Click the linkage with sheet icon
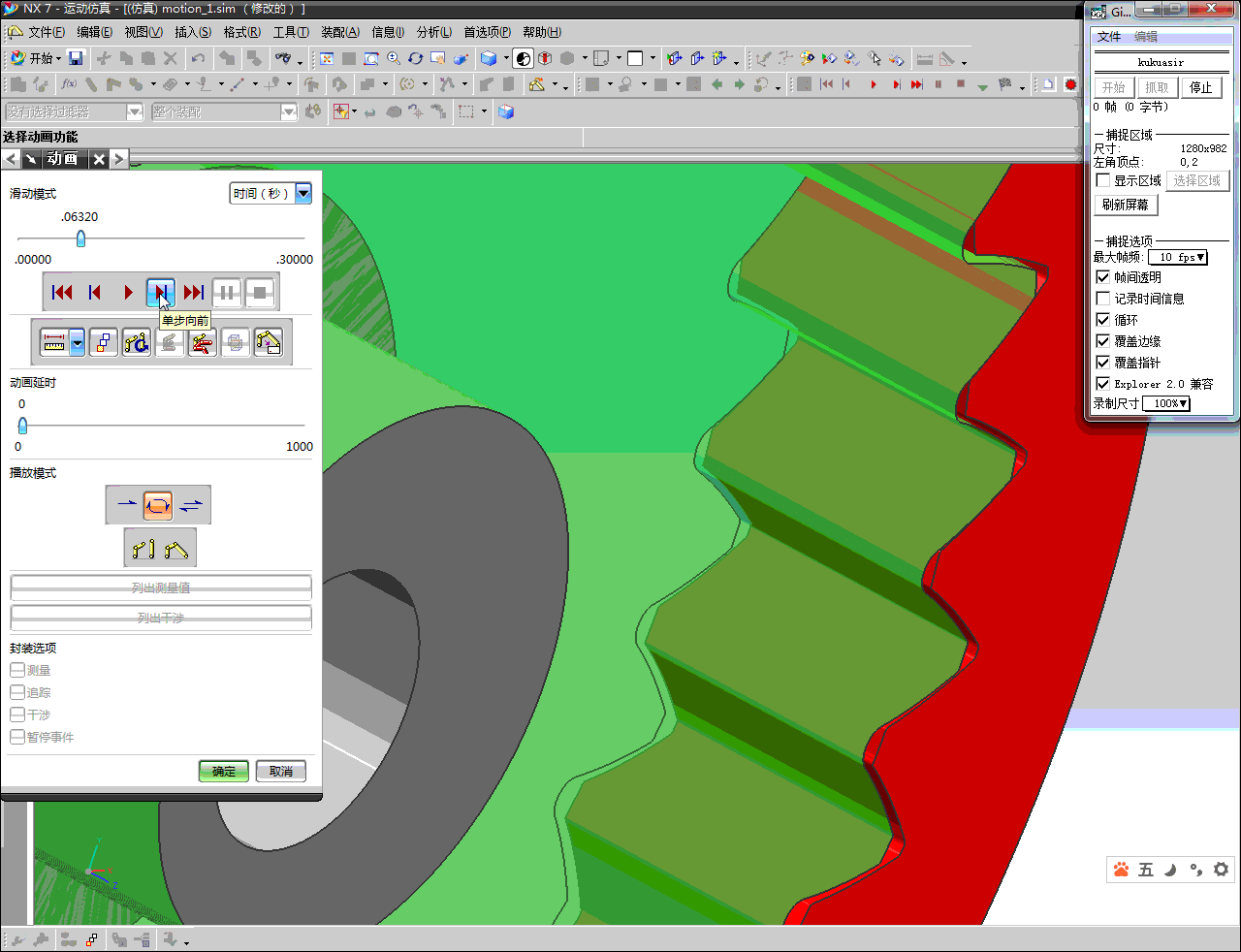 click(269, 342)
